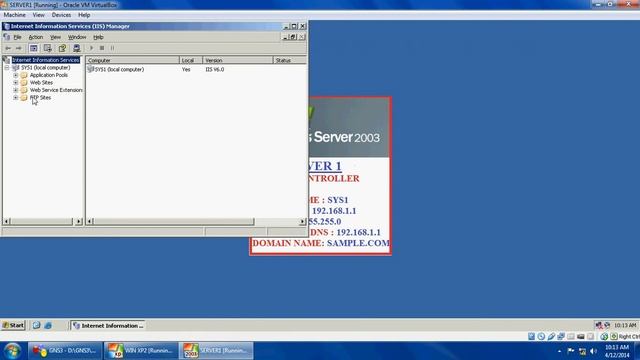The height and width of the screenshot is (360, 640).
Task: Expand the Application Pools node
Action: click(x=16, y=75)
